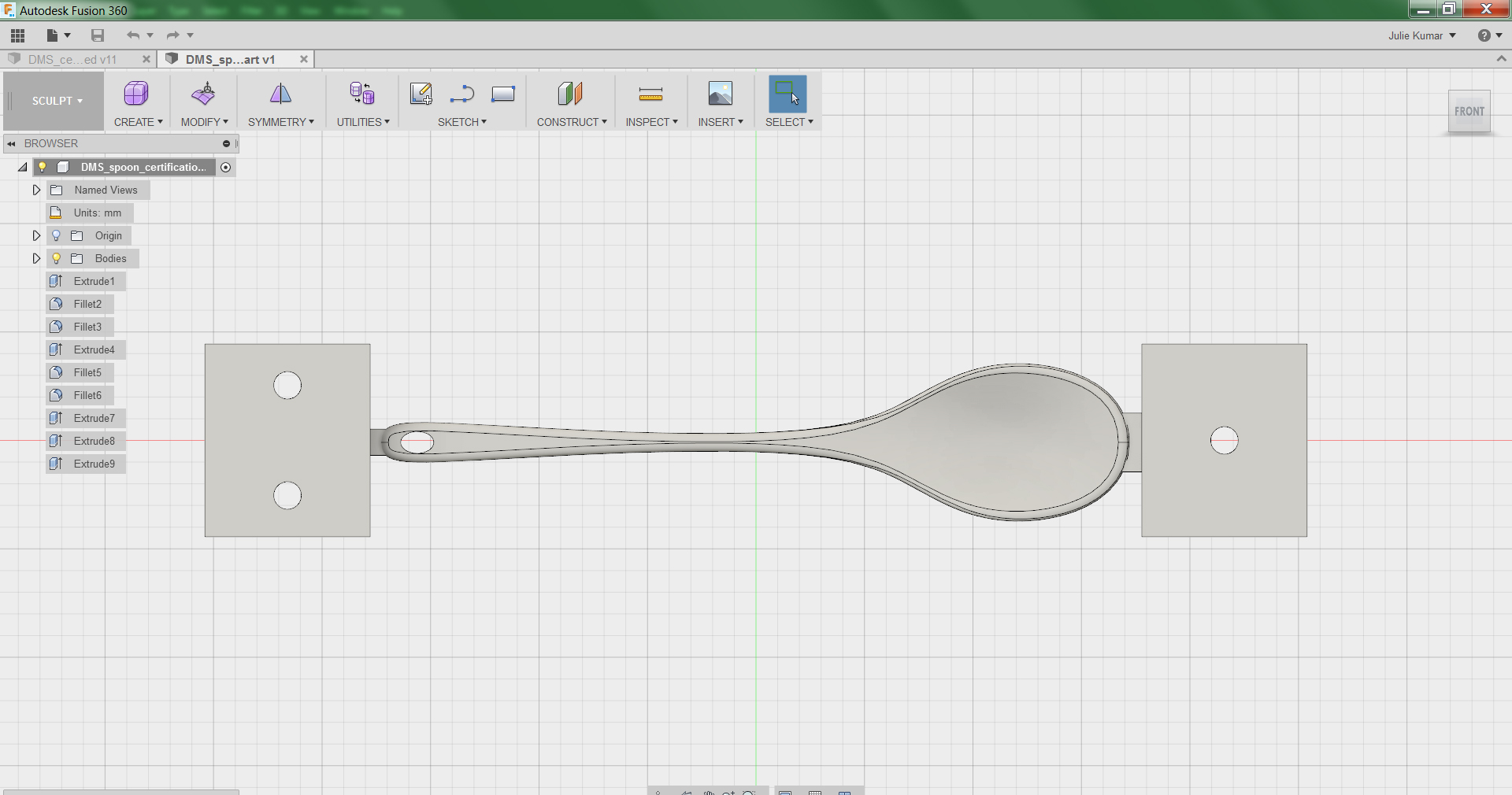Expand the Origin folder
The image size is (1512, 795).
point(36,235)
